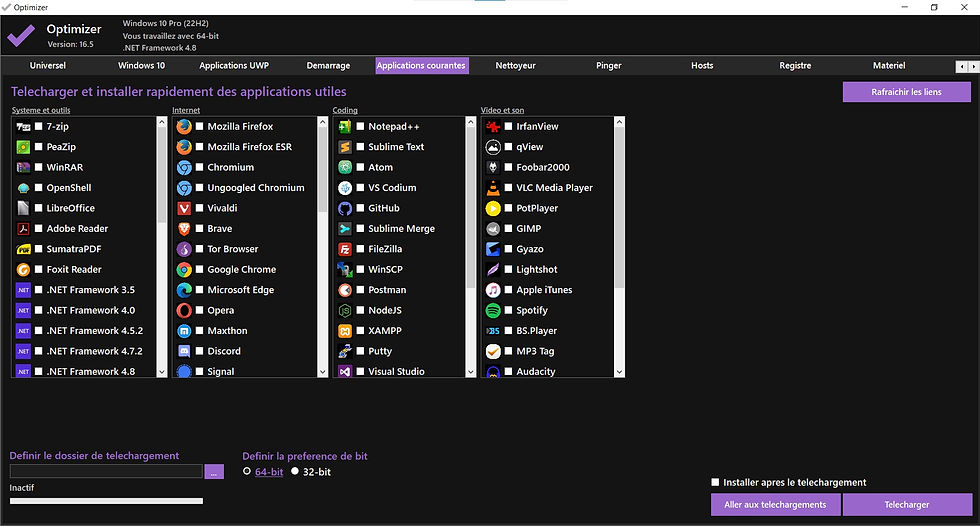
Task: Open the Windows 10 tab
Action: 141,66
